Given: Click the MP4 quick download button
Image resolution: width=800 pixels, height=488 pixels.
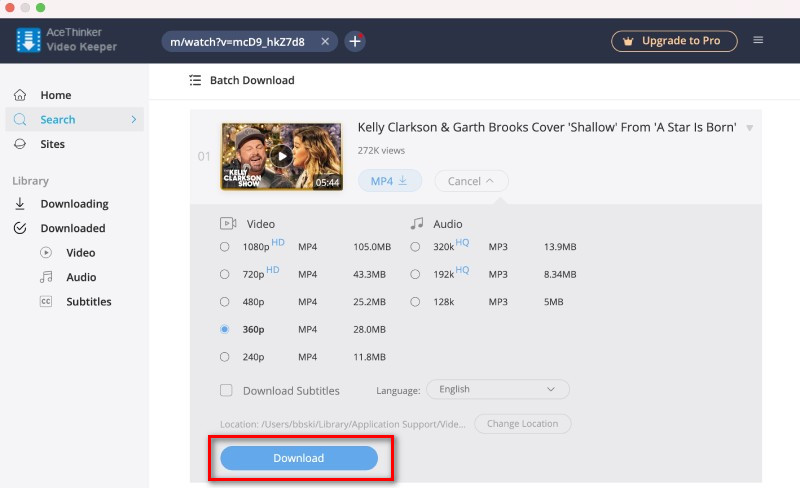Looking at the screenshot, I should pos(390,181).
